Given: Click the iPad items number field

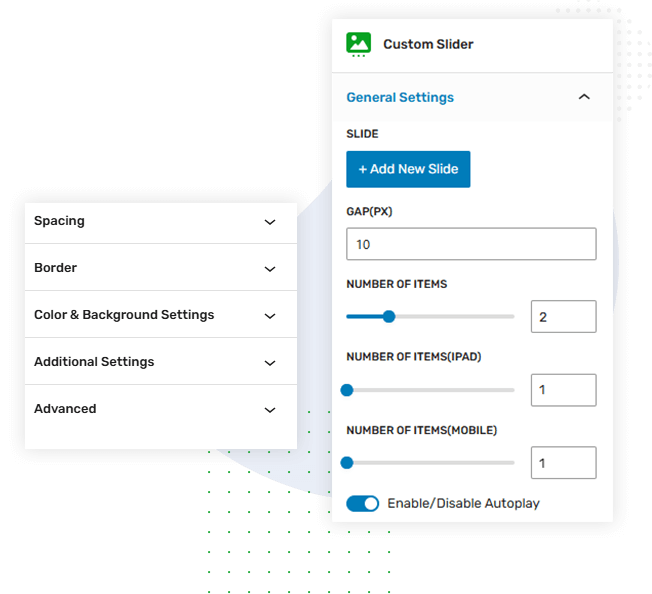Looking at the screenshot, I should pos(563,390).
